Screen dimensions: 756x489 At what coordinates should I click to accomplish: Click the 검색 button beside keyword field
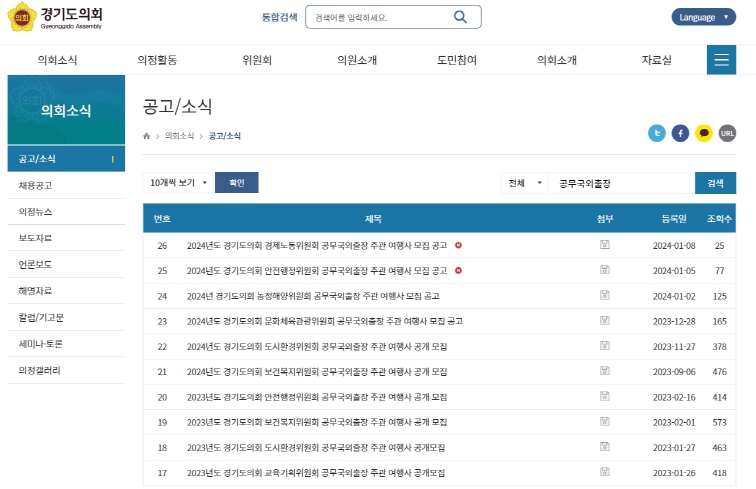[715, 183]
